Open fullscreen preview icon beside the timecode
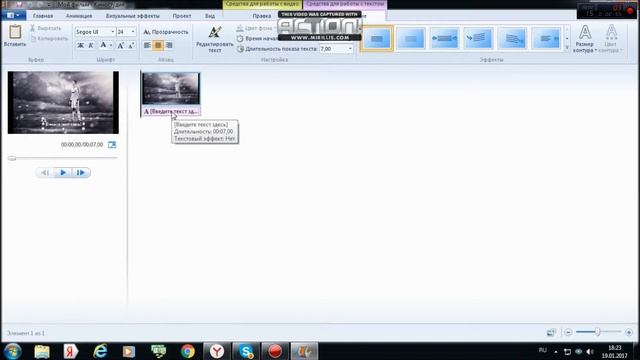The width and height of the screenshot is (640, 360). pyautogui.click(x=112, y=144)
